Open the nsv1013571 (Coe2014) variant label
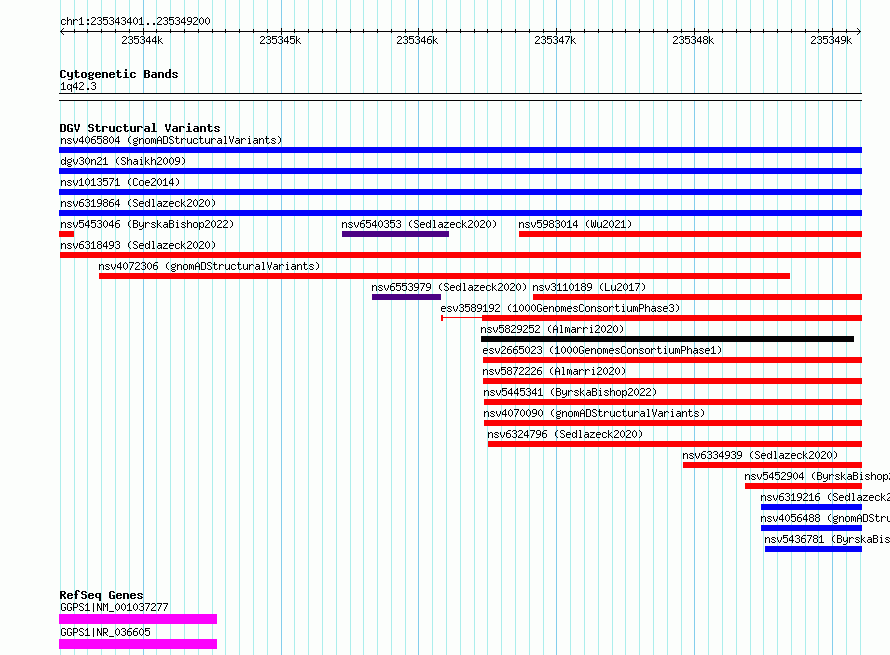This screenshot has width=890, height=655. 120,182
